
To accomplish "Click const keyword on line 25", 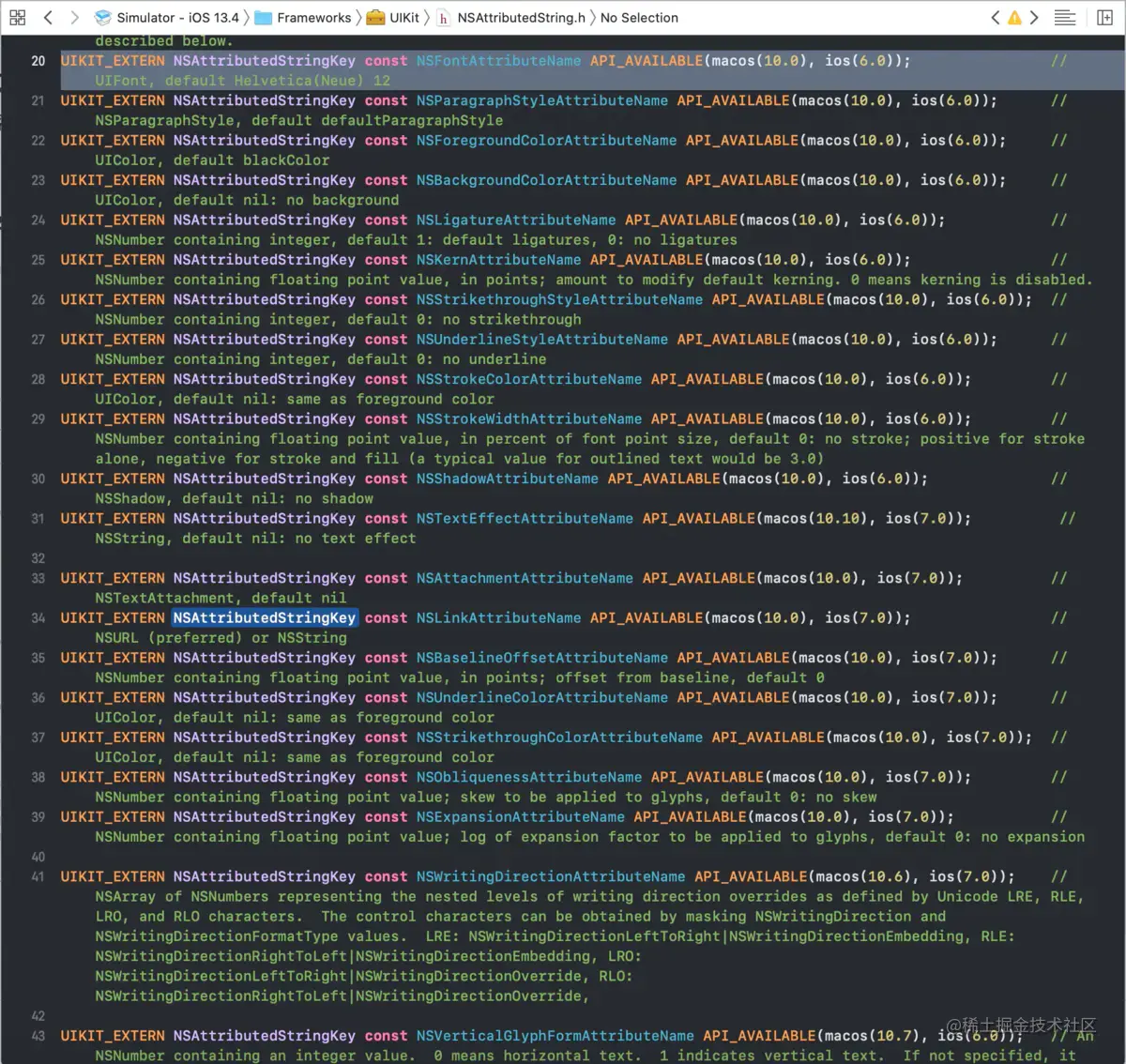I will click(386, 259).
